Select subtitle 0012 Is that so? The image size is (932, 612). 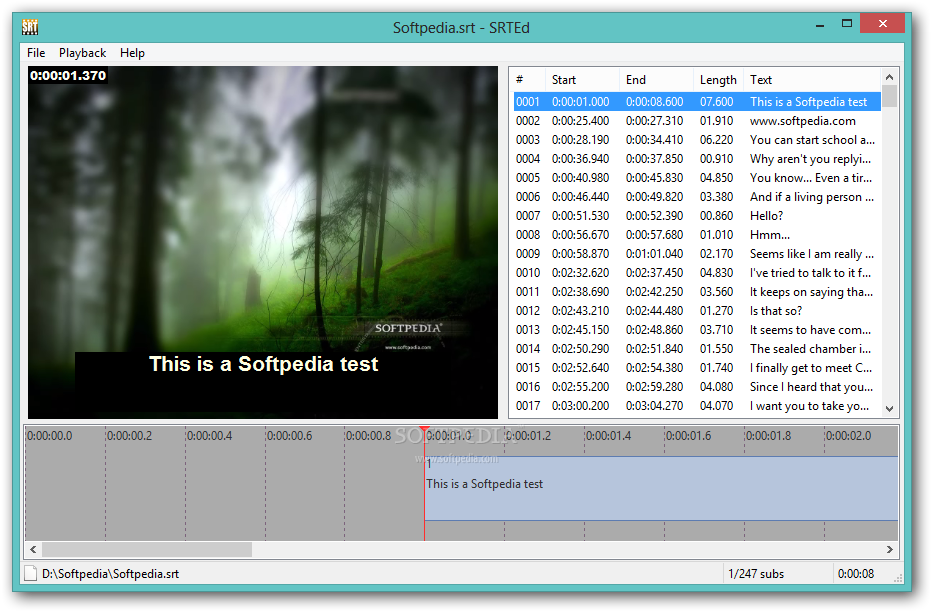(x=697, y=311)
